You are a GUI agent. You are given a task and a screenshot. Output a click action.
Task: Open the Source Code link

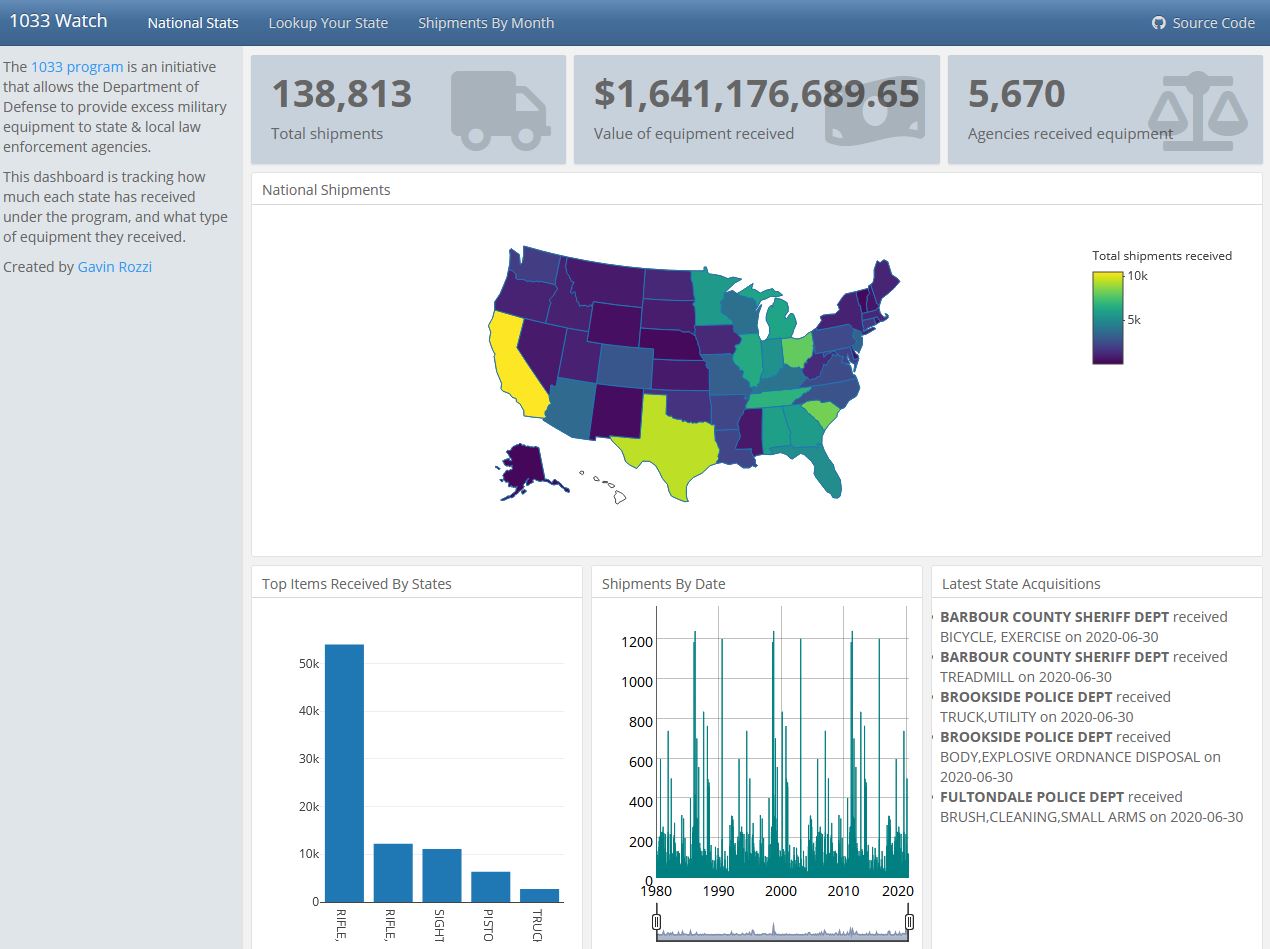[1213, 23]
